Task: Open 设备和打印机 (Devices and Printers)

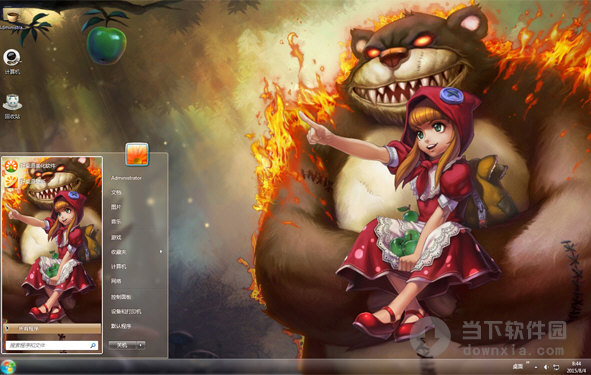Action: coord(126,312)
